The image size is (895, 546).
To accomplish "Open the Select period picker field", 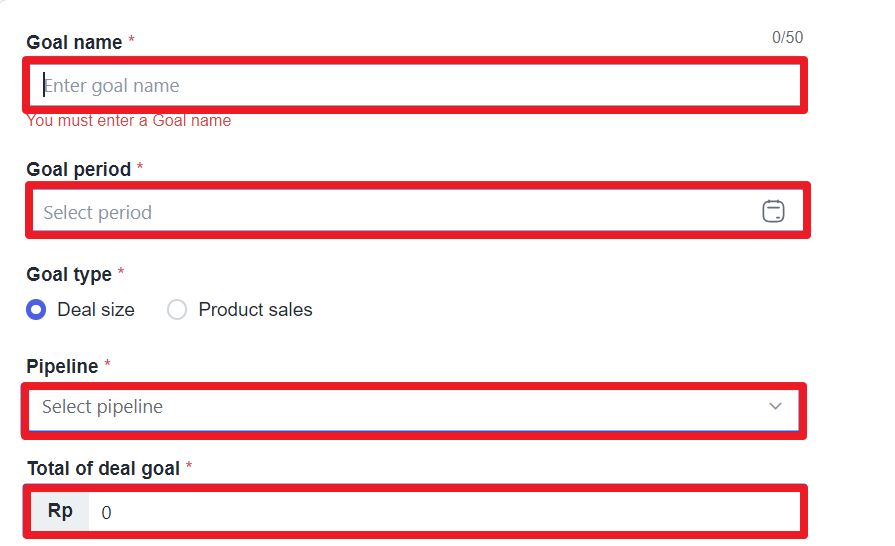I will 418,211.
